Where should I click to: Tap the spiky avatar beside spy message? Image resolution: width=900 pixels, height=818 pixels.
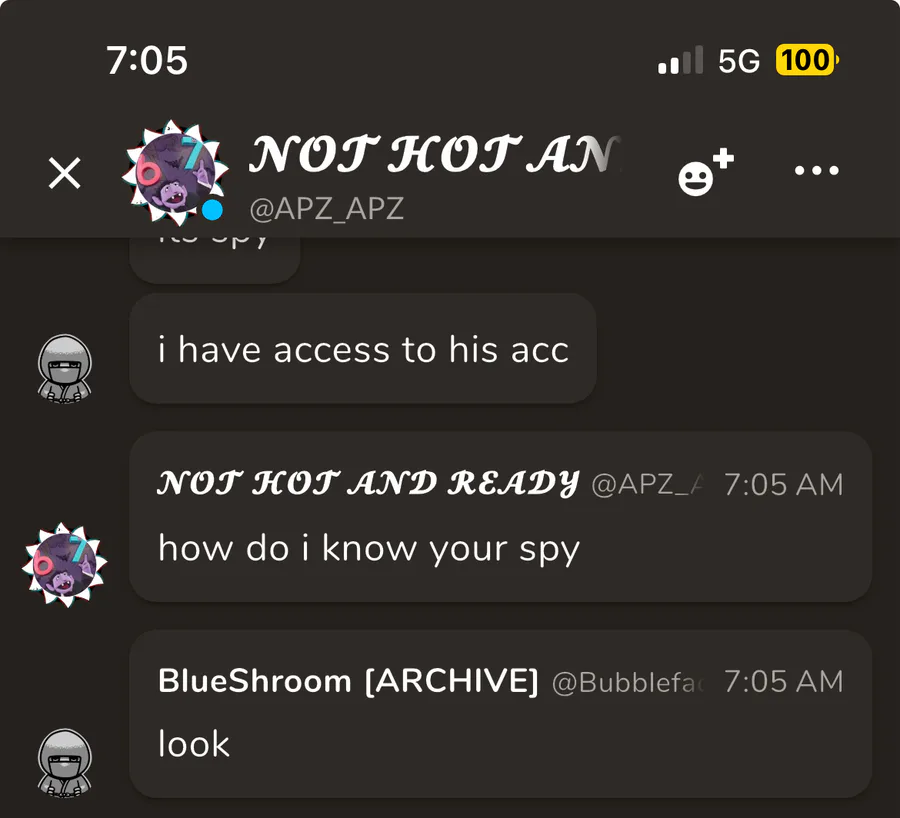click(65, 564)
